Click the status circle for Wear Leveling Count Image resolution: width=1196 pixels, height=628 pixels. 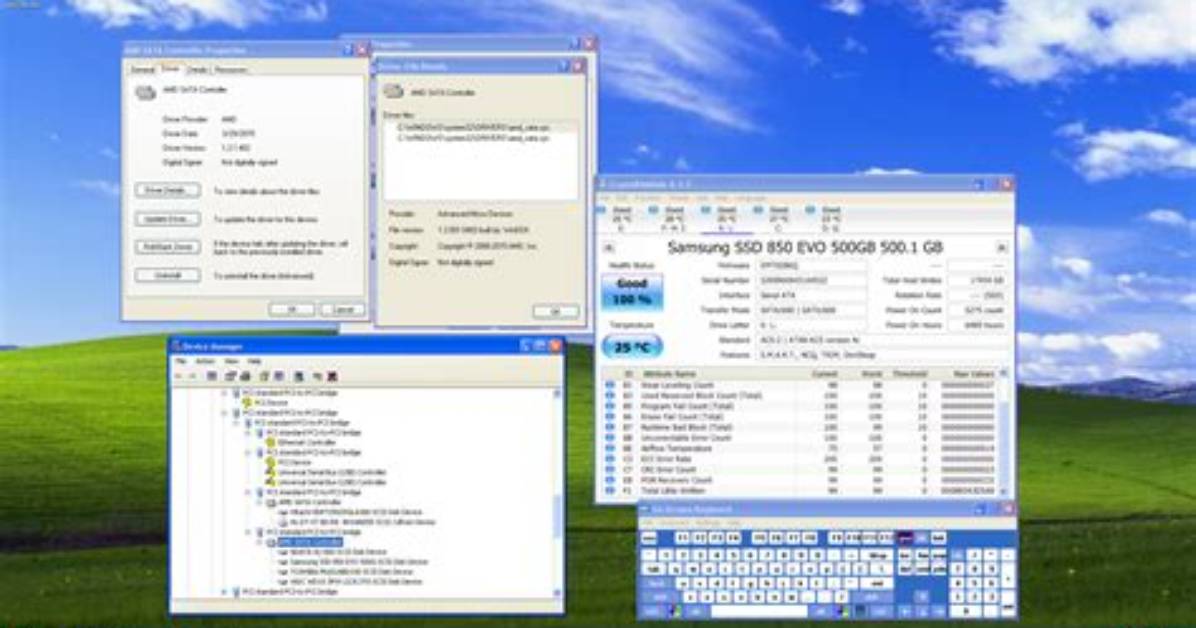pyautogui.click(x=609, y=385)
